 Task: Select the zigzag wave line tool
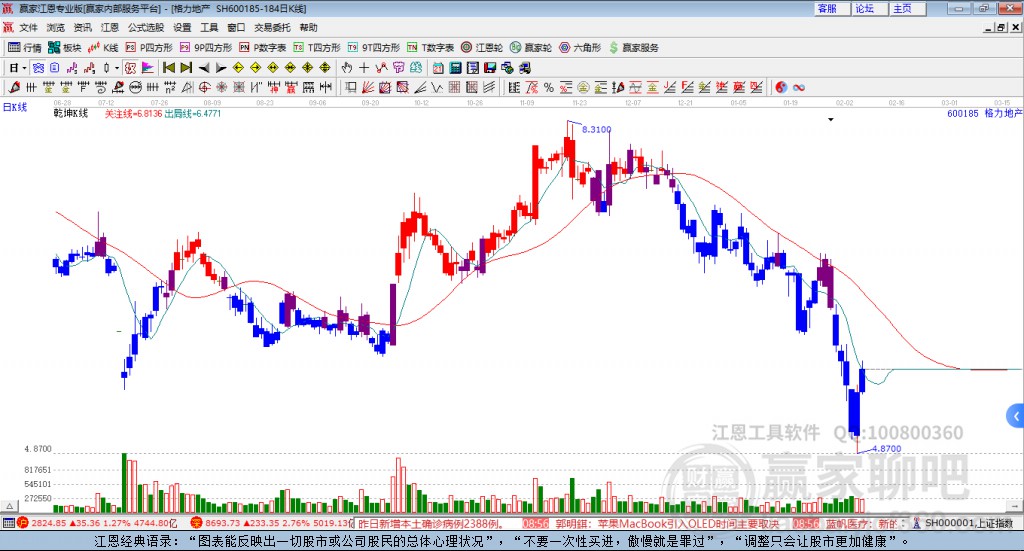(437, 87)
